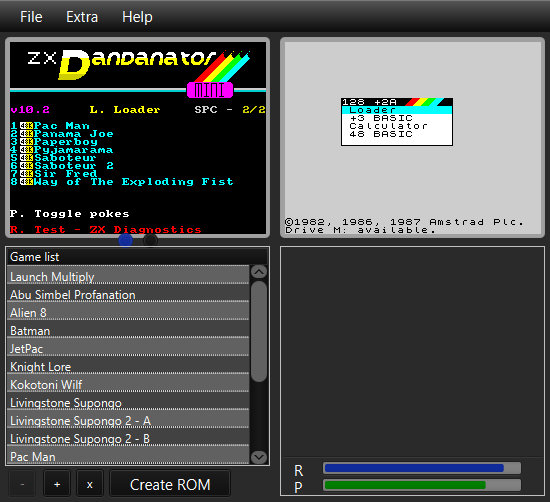The width and height of the screenshot is (550, 502).
Task: Click Saboteur 2 in the preview menu
Action: [74, 166]
